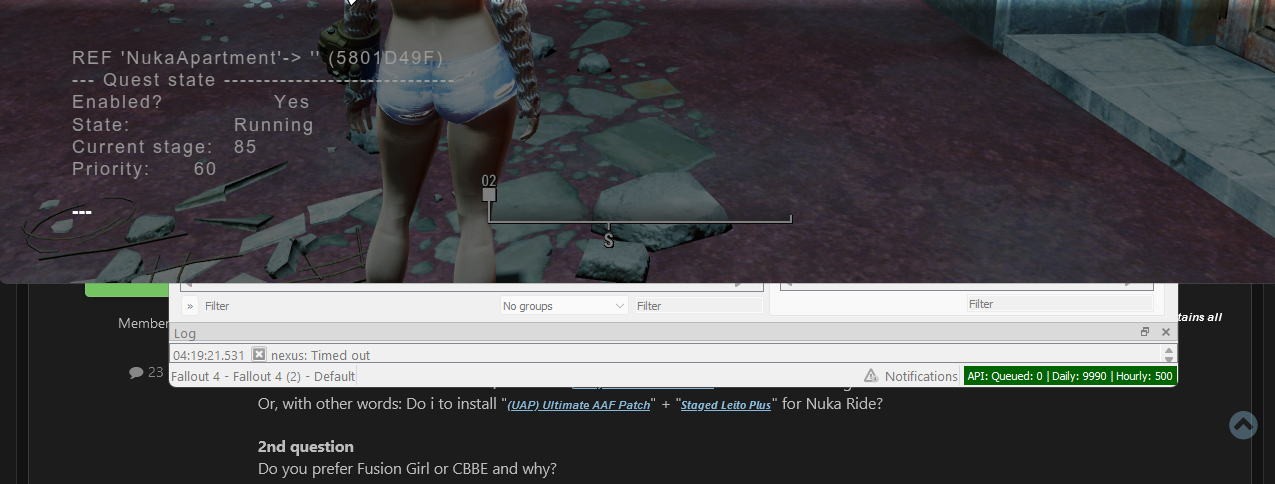Open the (UAP) Ultimate AAF Patch link
The image size is (1275, 484).
pyautogui.click(x=579, y=406)
